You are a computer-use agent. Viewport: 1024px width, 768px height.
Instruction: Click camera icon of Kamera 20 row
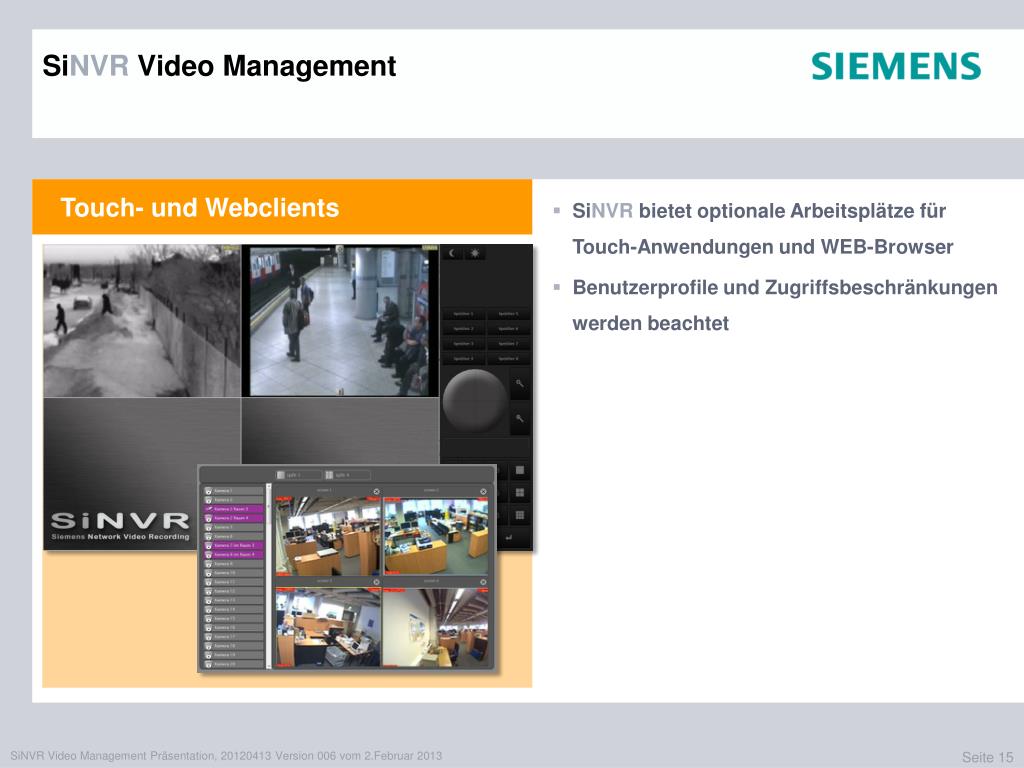coord(208,664)
